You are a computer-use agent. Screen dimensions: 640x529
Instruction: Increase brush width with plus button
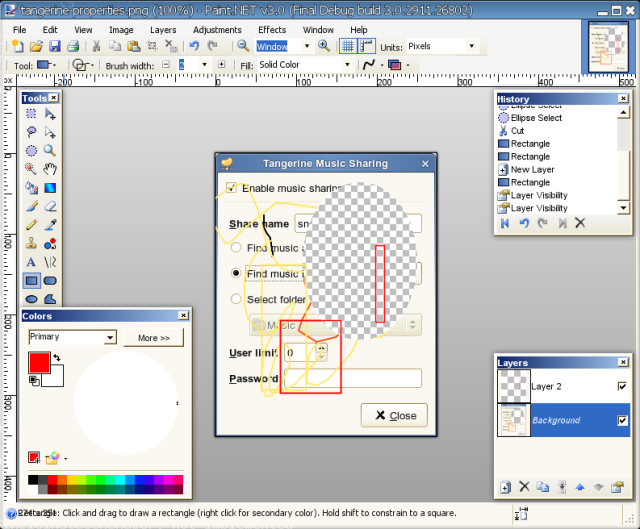coord(222,64)
